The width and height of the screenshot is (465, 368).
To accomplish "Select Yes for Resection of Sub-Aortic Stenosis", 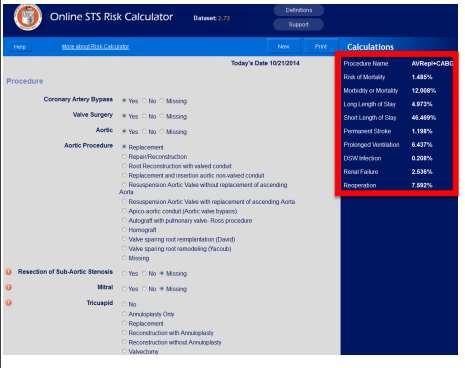I will coord(124,273).
